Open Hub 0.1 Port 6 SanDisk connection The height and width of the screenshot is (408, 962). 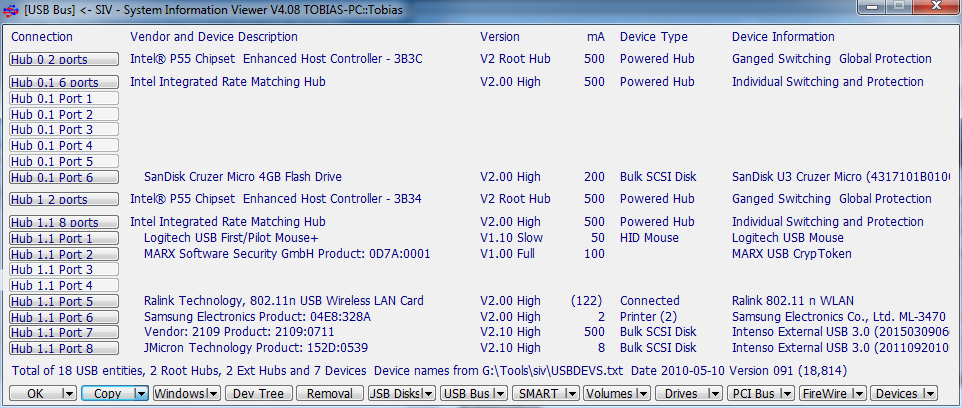[x=64, y=177]
